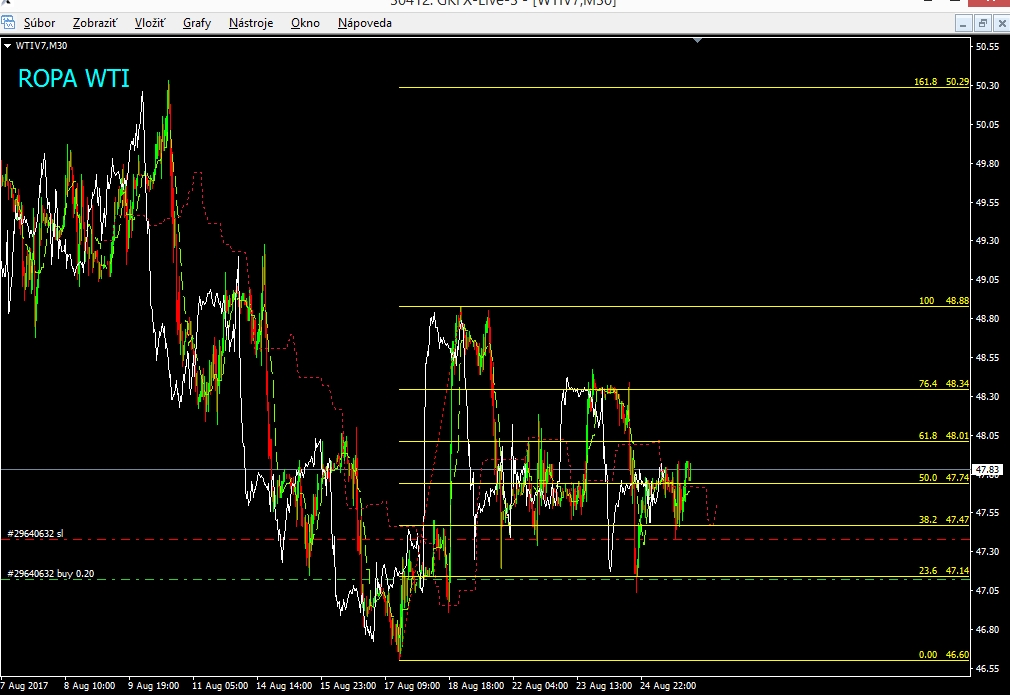The width and height of the screenshot is (1010, 695).
Task: Open the Nástroje menu
Action: (251, 23)
